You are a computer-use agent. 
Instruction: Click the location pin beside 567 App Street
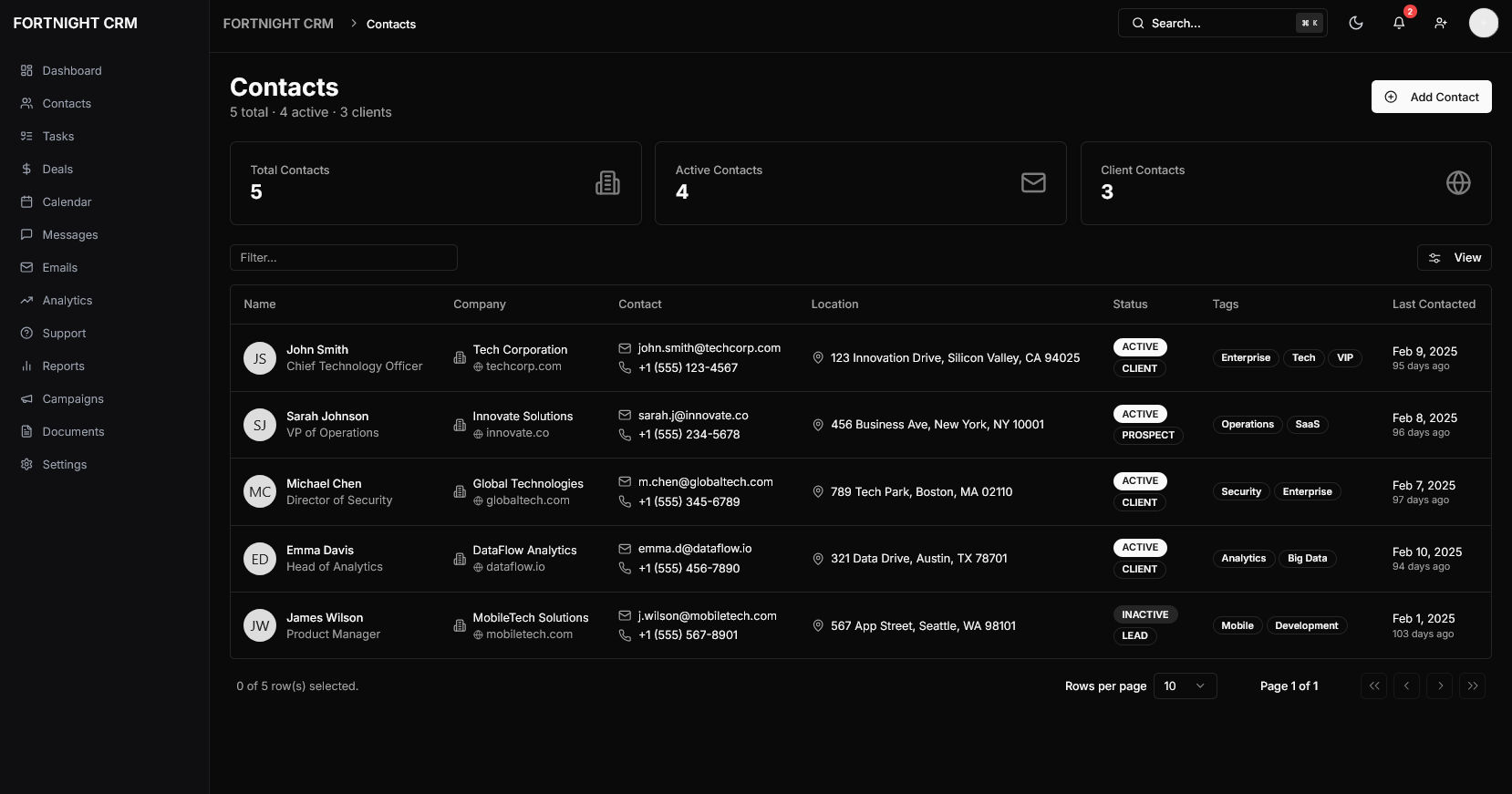[x=818, y=626]
